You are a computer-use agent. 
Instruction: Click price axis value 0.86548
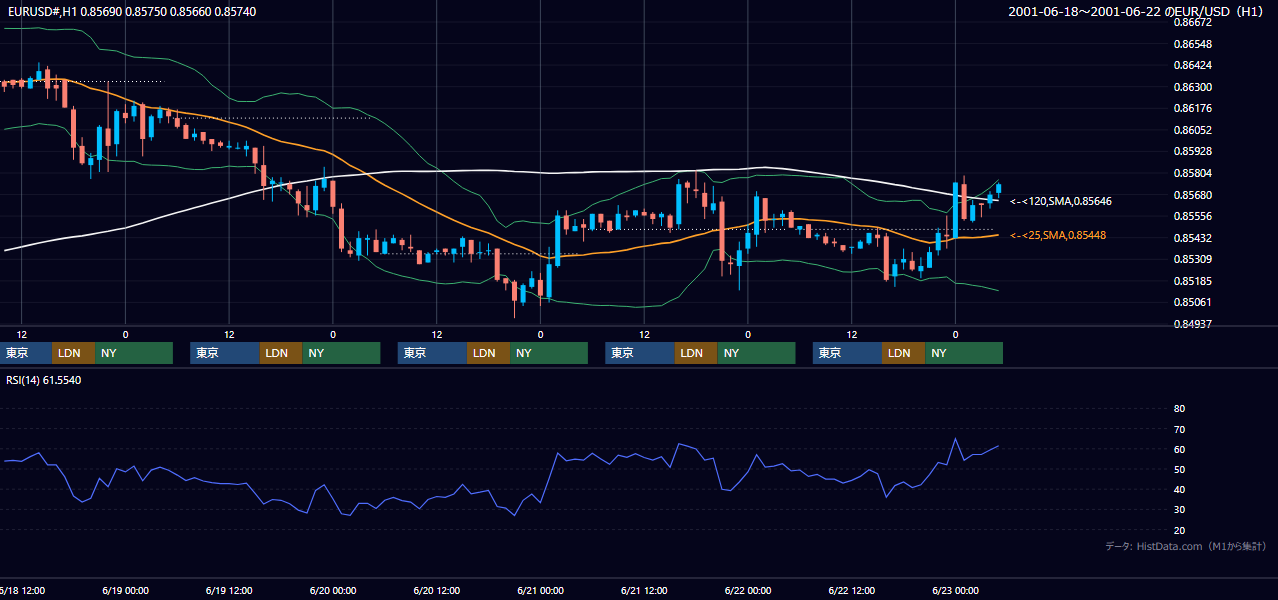pos(1192,45)
